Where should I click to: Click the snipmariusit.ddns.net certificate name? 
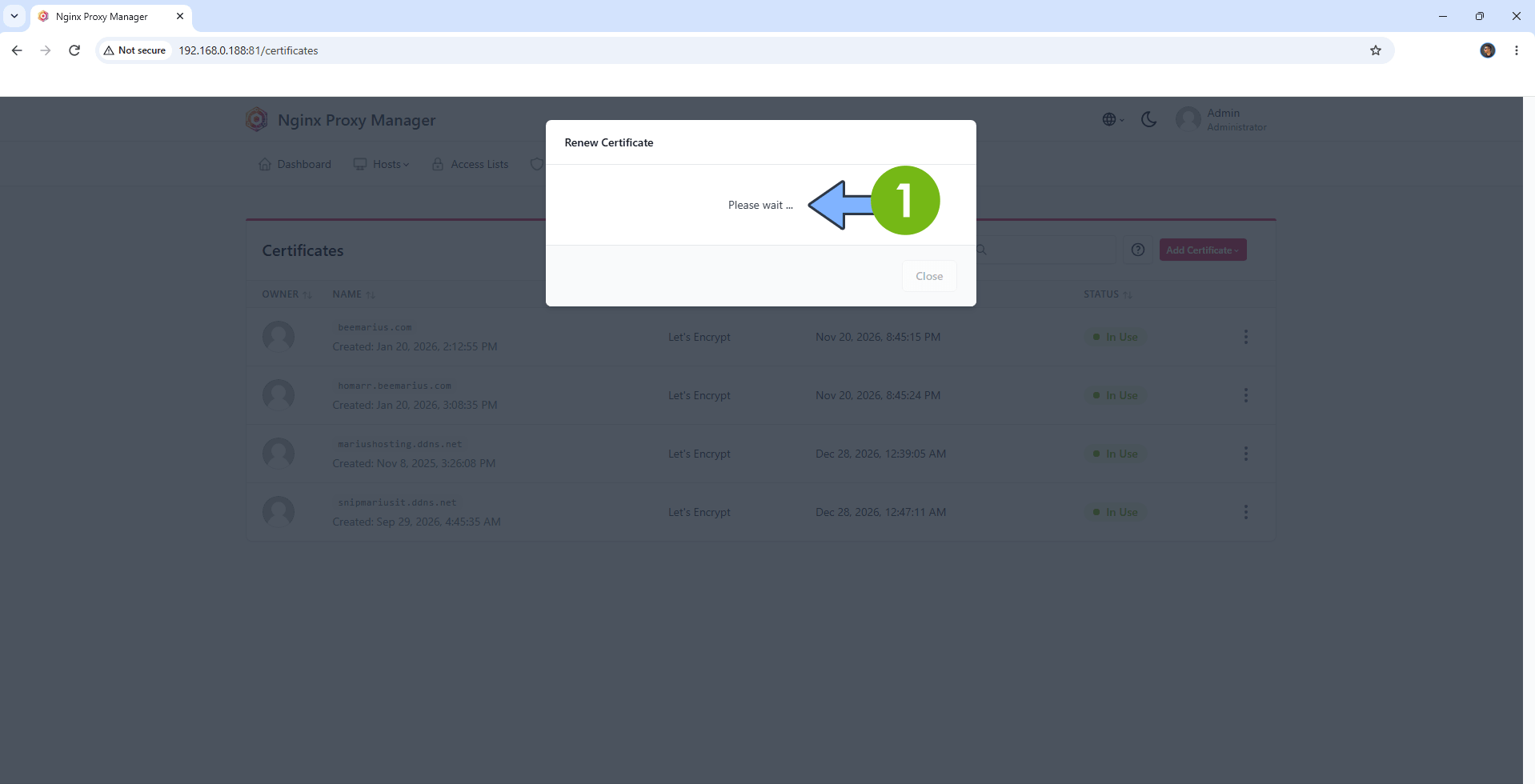pos(397,502)
